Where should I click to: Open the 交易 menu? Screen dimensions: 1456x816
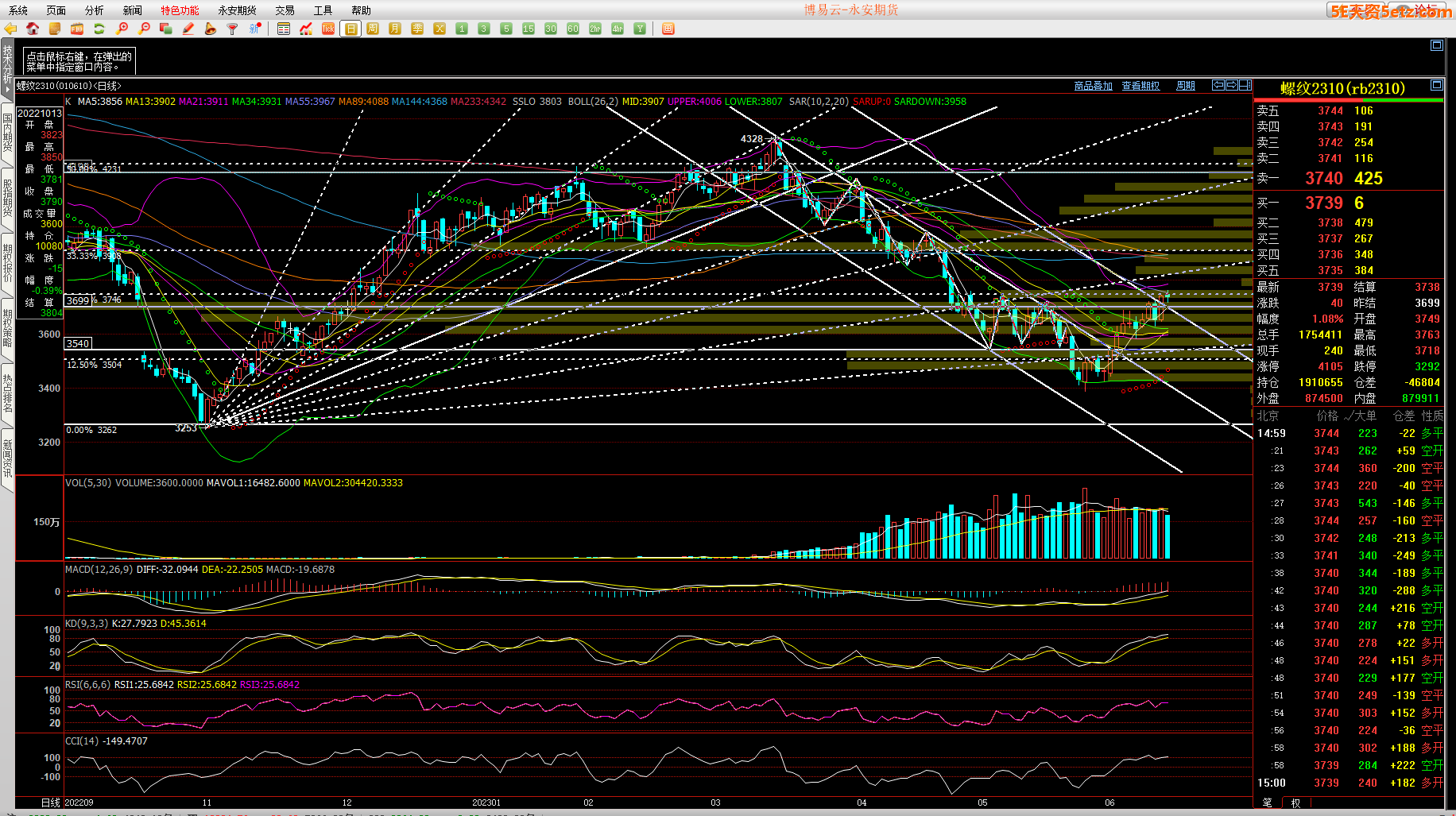pos(285,10)
